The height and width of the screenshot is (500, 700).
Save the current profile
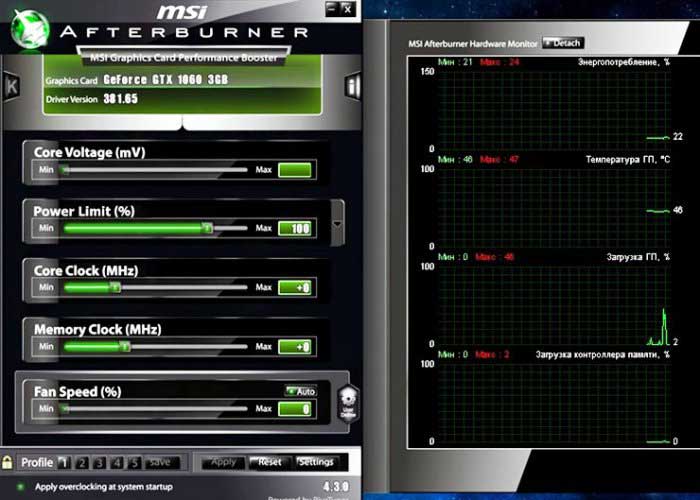pyautogui.click(x=159, y=462)
